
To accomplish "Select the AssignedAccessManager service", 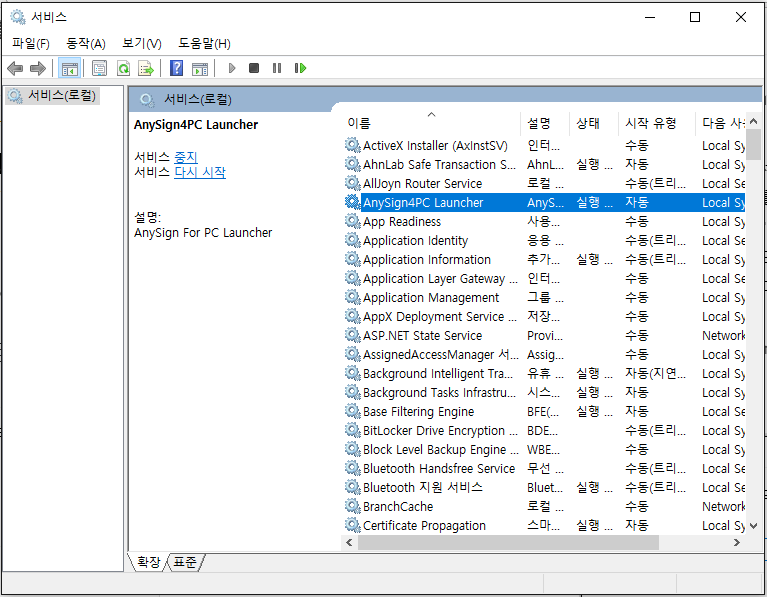I will (544, 354).
